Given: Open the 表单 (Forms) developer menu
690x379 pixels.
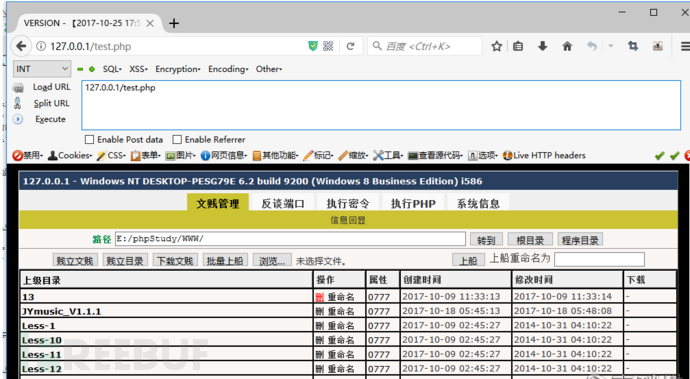Looking at the screenshot, I should 146,155.
